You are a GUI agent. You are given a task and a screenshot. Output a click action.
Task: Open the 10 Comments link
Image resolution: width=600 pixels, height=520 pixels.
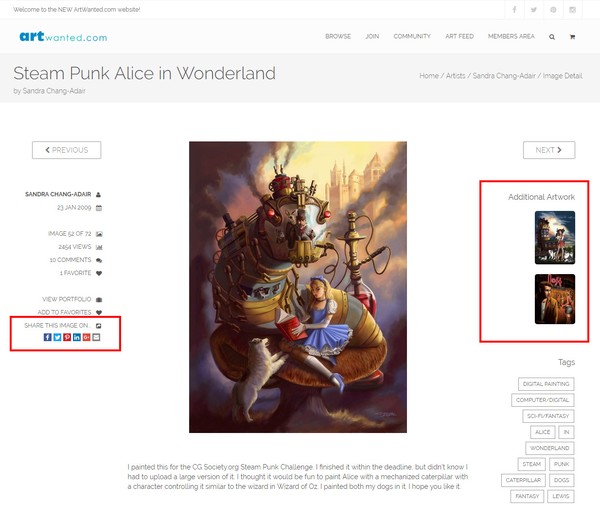tap(70, 260)
